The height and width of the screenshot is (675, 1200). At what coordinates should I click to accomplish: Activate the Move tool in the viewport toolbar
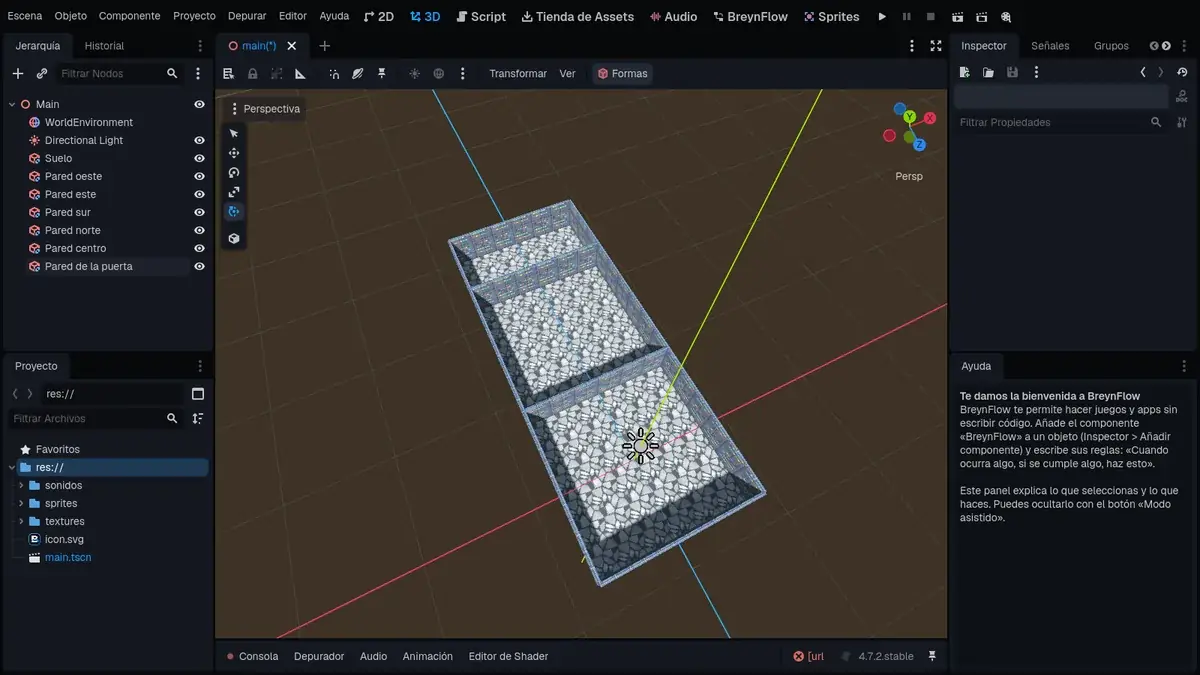tap(234, 153)
